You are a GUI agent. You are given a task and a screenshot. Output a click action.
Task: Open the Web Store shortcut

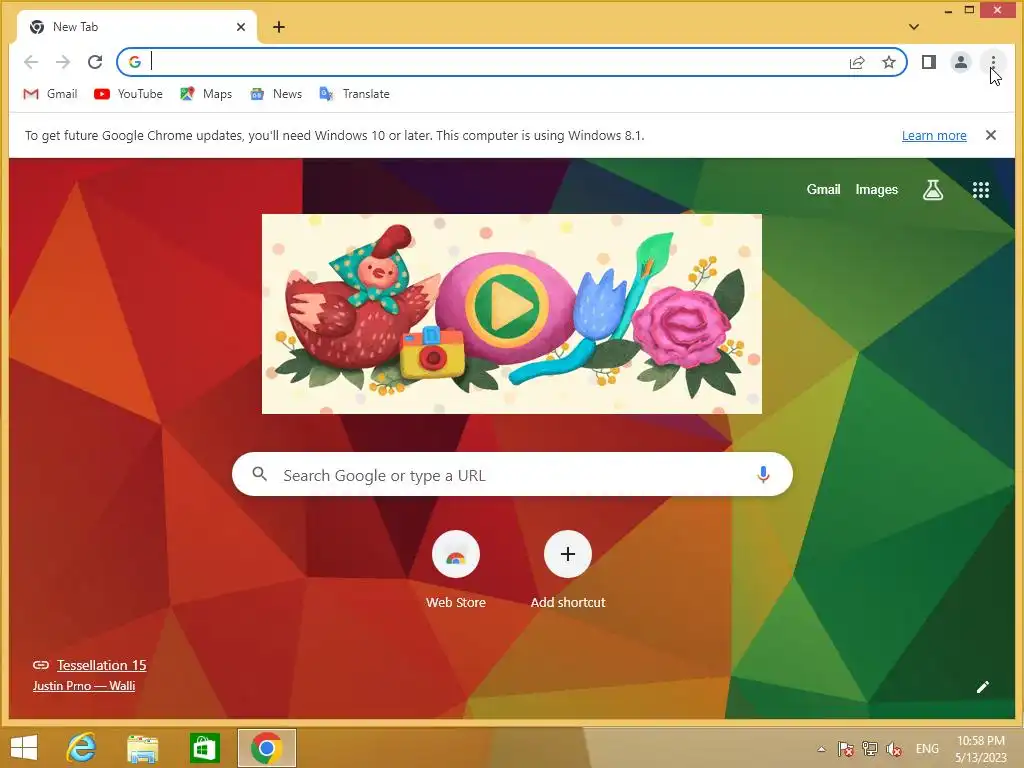pyautogui.click(x=456, y=569)
